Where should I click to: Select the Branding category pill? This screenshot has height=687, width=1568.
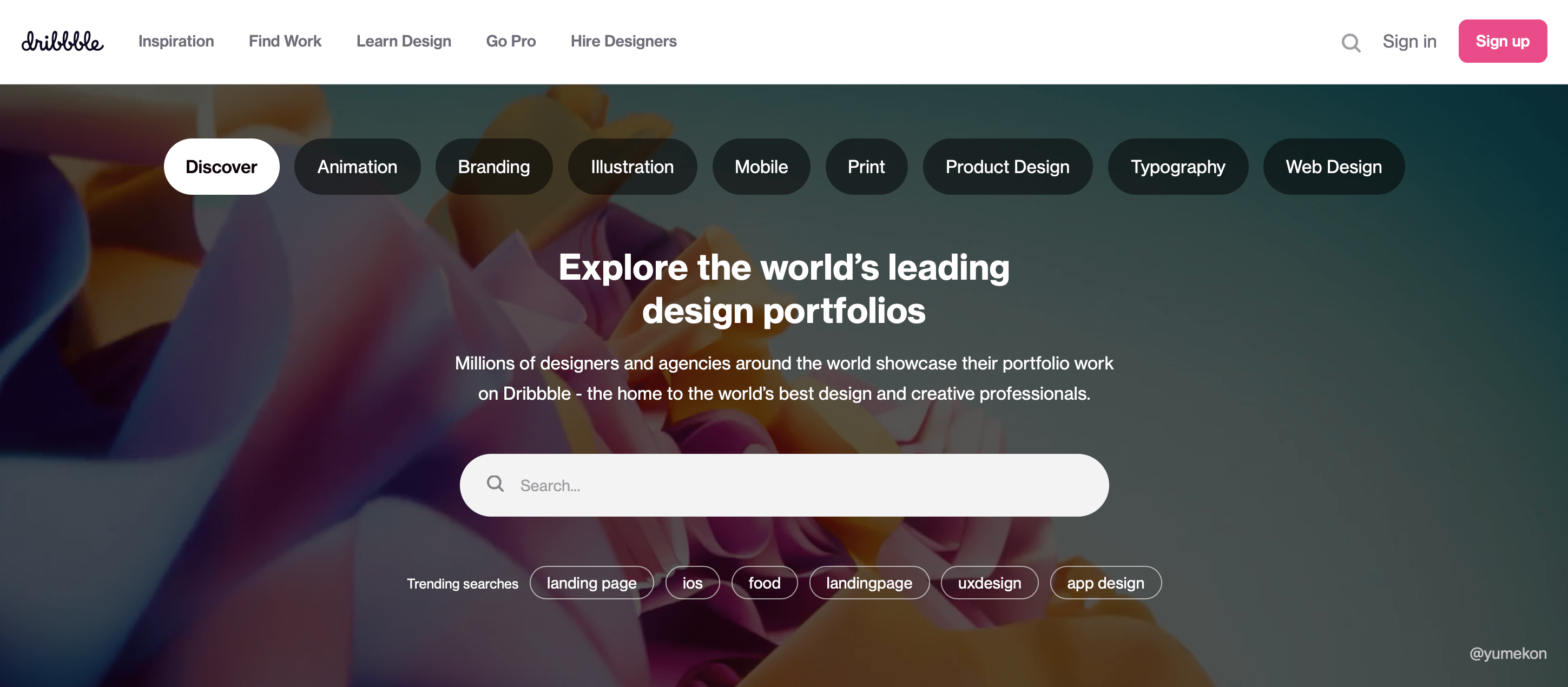pos(493,166)
